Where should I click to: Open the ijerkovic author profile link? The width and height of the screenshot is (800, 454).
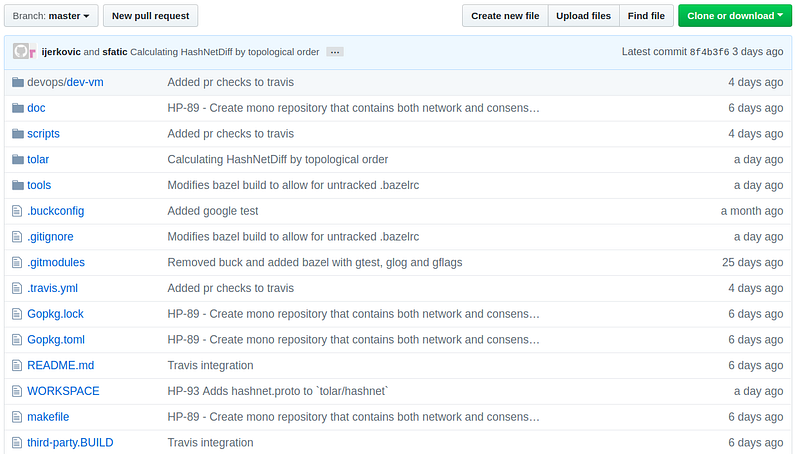(62, 52)
